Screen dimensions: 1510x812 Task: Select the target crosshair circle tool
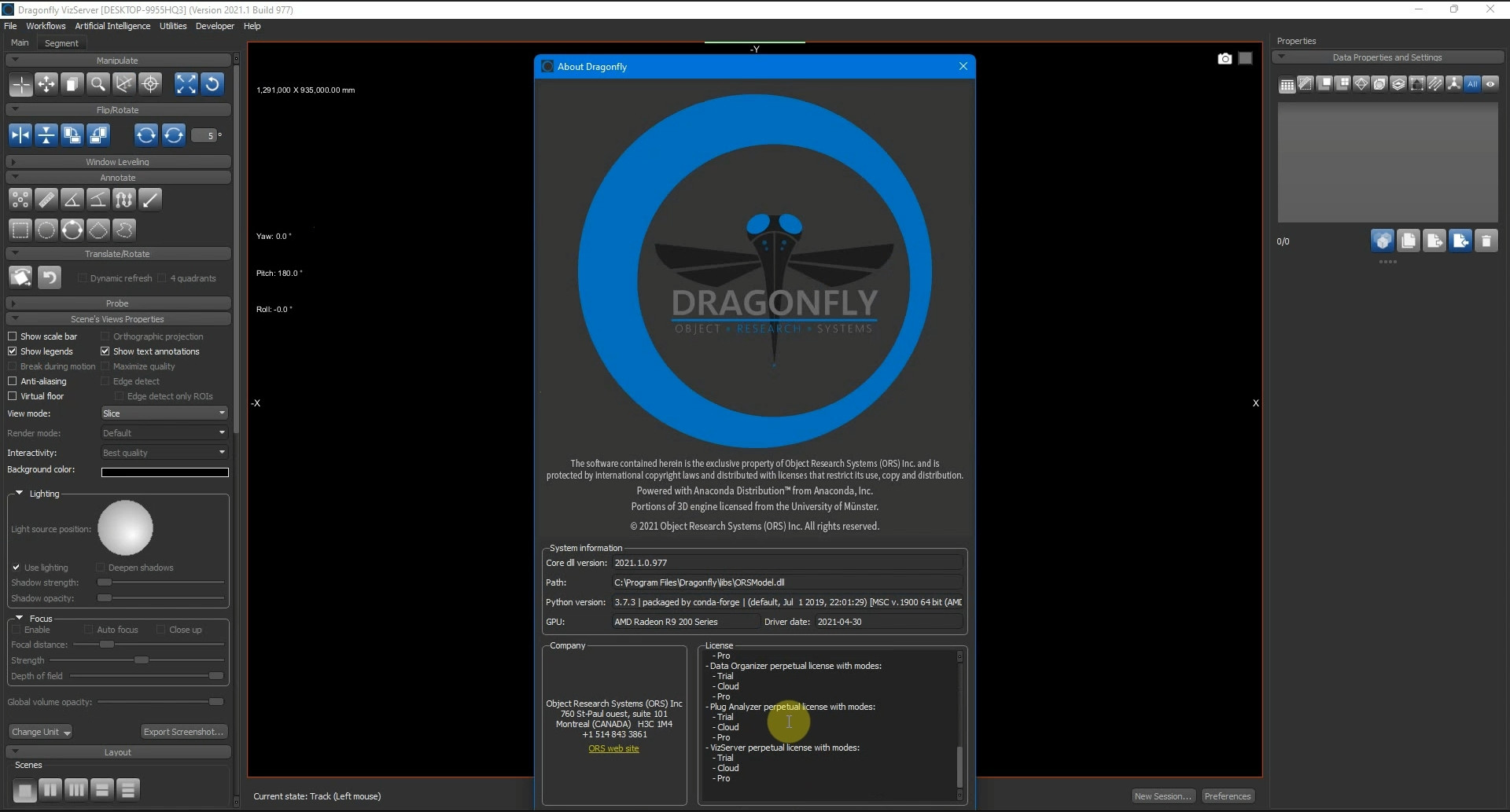[x=150, y=84]
